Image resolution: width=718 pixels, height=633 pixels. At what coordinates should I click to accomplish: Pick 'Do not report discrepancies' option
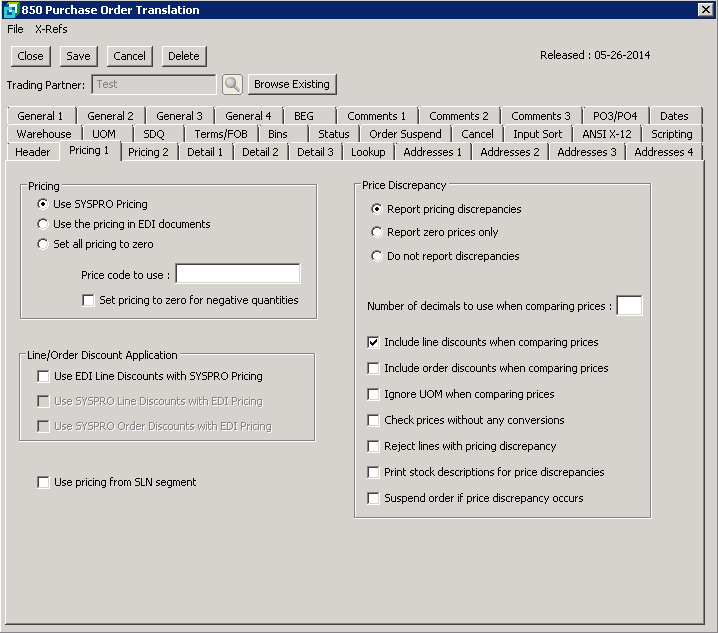click(376, 256)
